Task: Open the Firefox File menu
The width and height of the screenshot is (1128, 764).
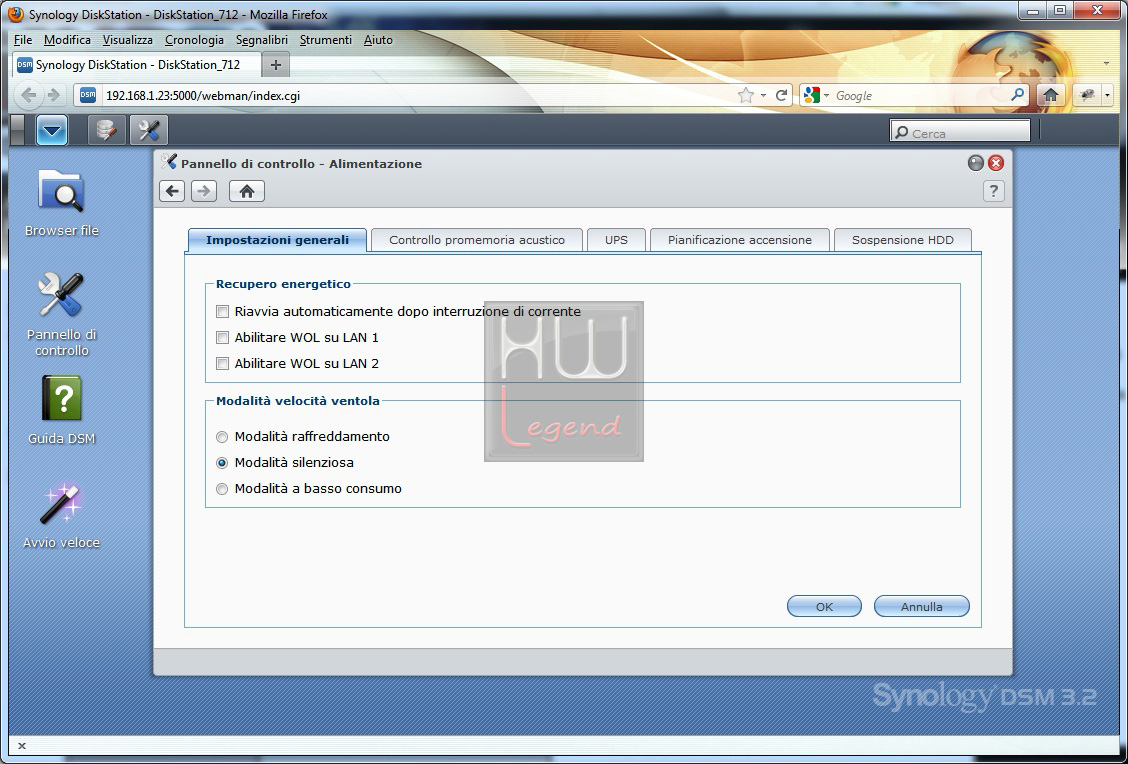Action: [x=23, y=40]
